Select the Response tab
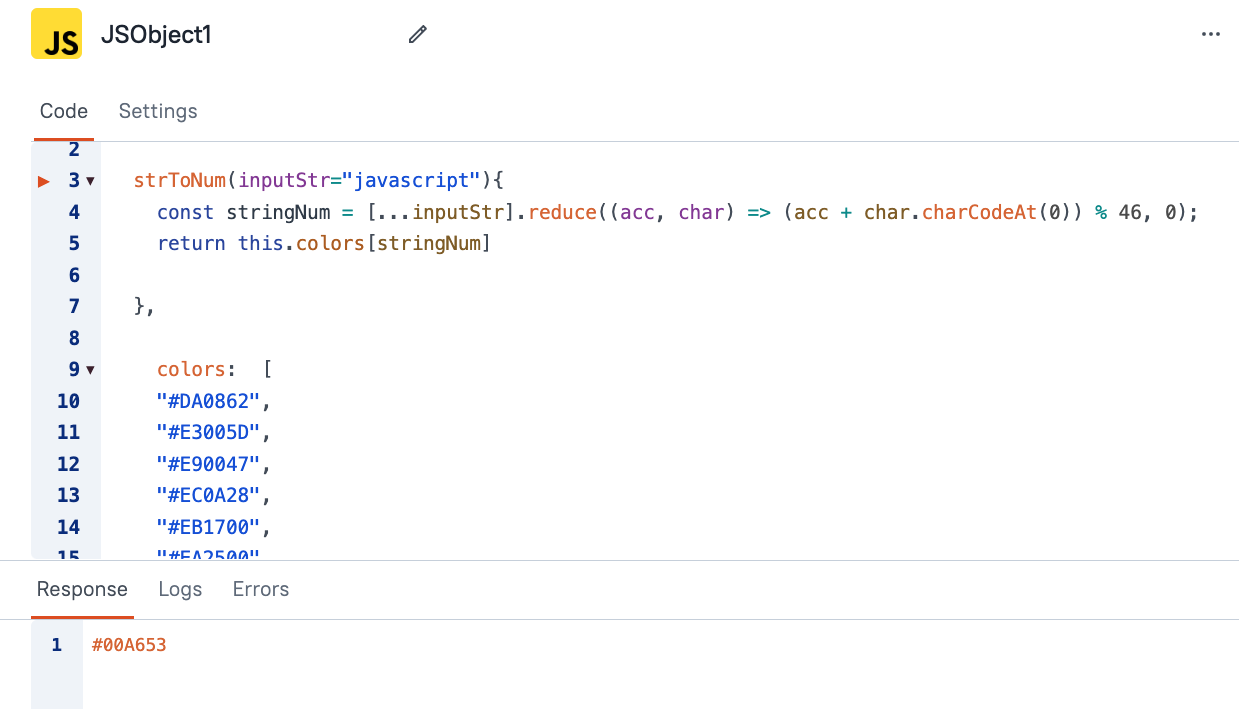Viewport: 1239px width, 709px height. tap(82, 589)
